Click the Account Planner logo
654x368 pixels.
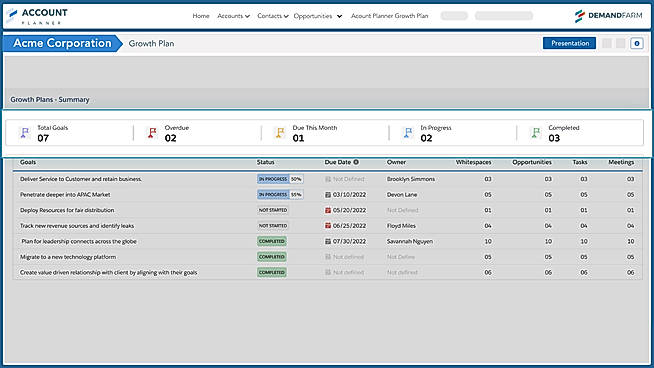(x=37, y=16)
